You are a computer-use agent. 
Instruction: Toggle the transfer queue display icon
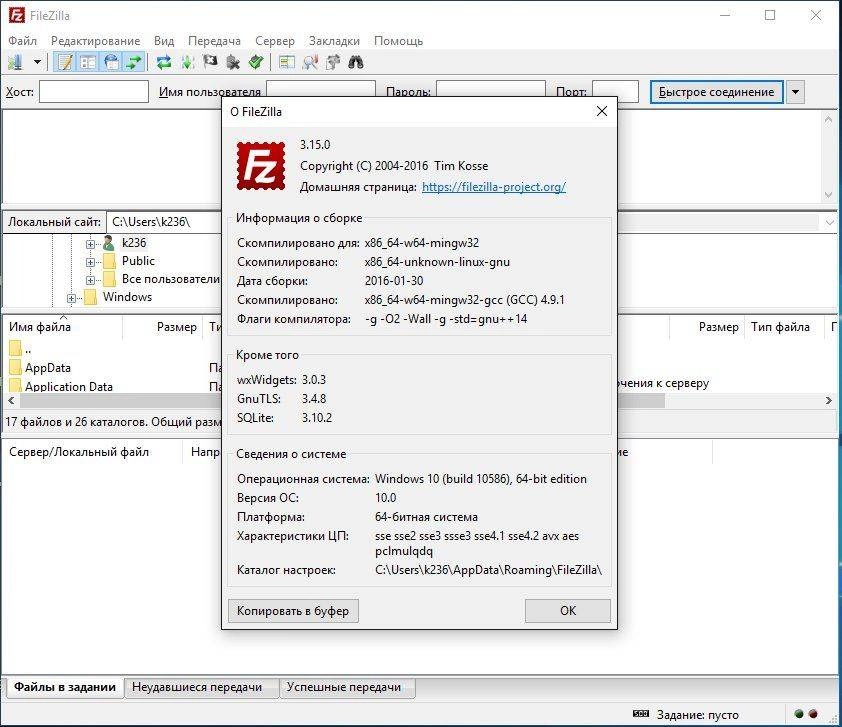[134, 62]
